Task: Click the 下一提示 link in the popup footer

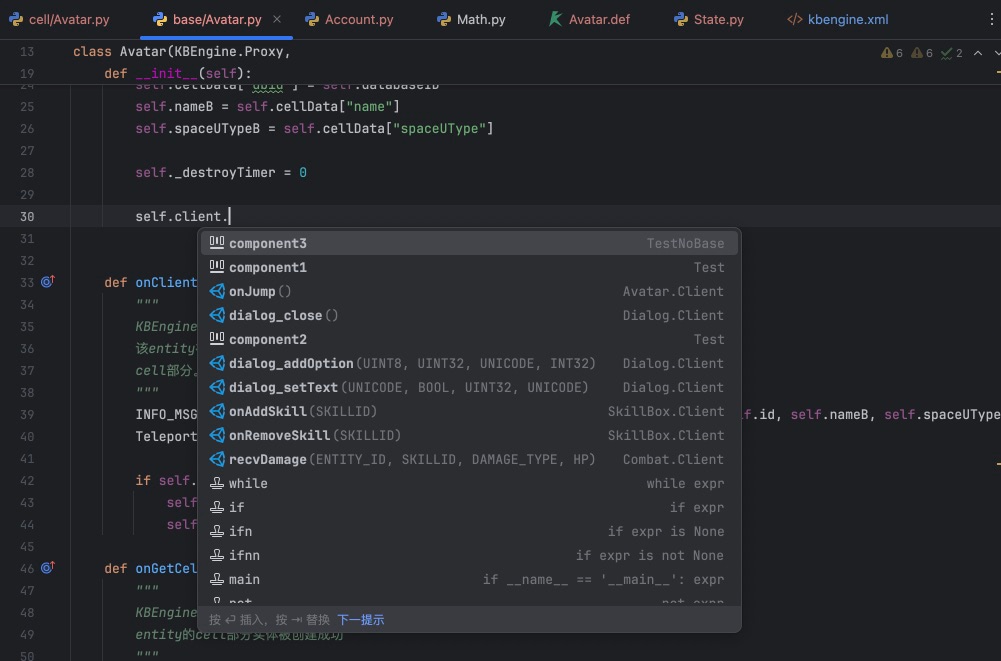Action: (360, 620)
